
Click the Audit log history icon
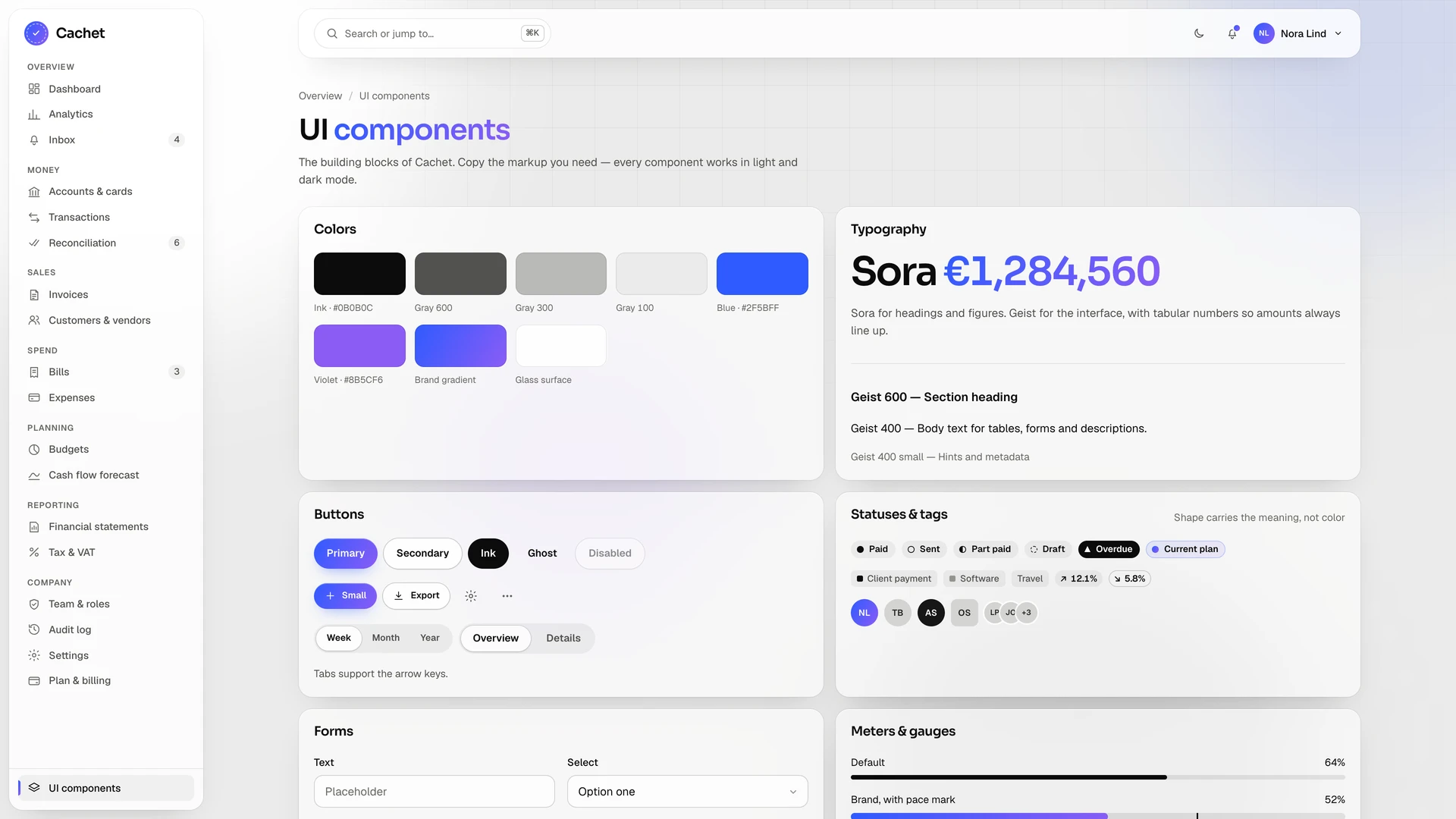(x=34, y=630)
